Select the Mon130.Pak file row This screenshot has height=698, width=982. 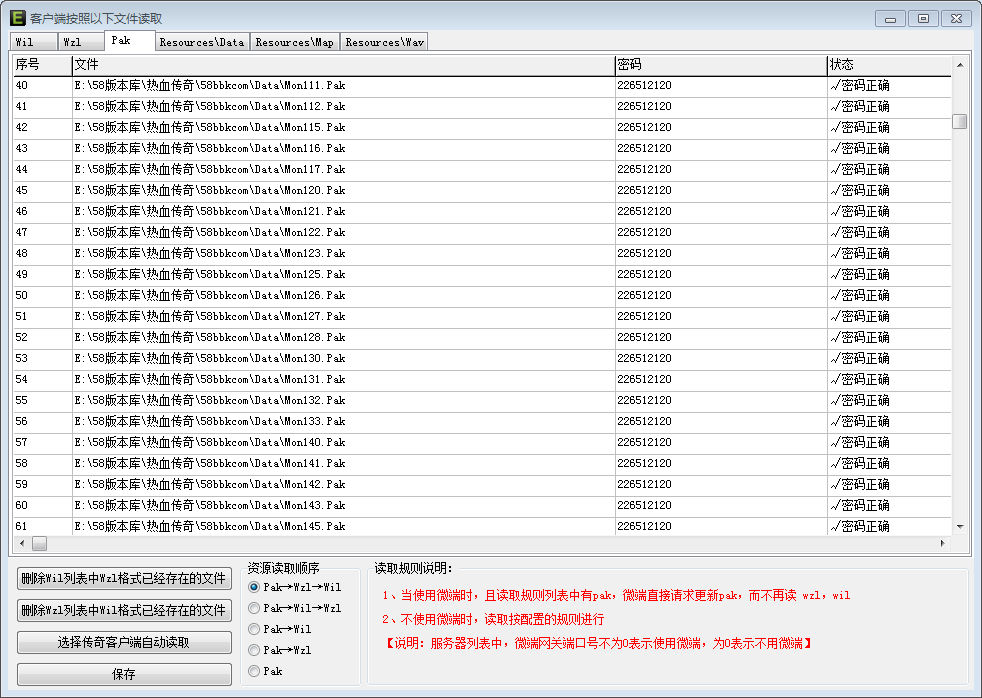tap(482, 359)
